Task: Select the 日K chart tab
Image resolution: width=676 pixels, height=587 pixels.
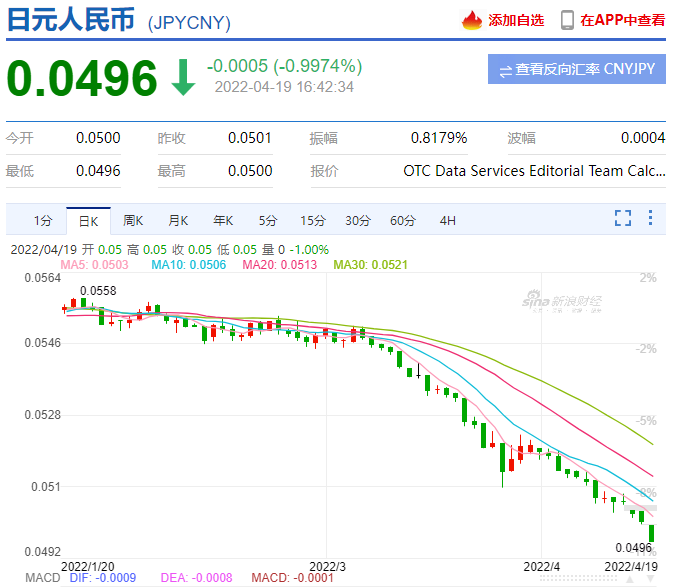Action: tap(88, 221)
